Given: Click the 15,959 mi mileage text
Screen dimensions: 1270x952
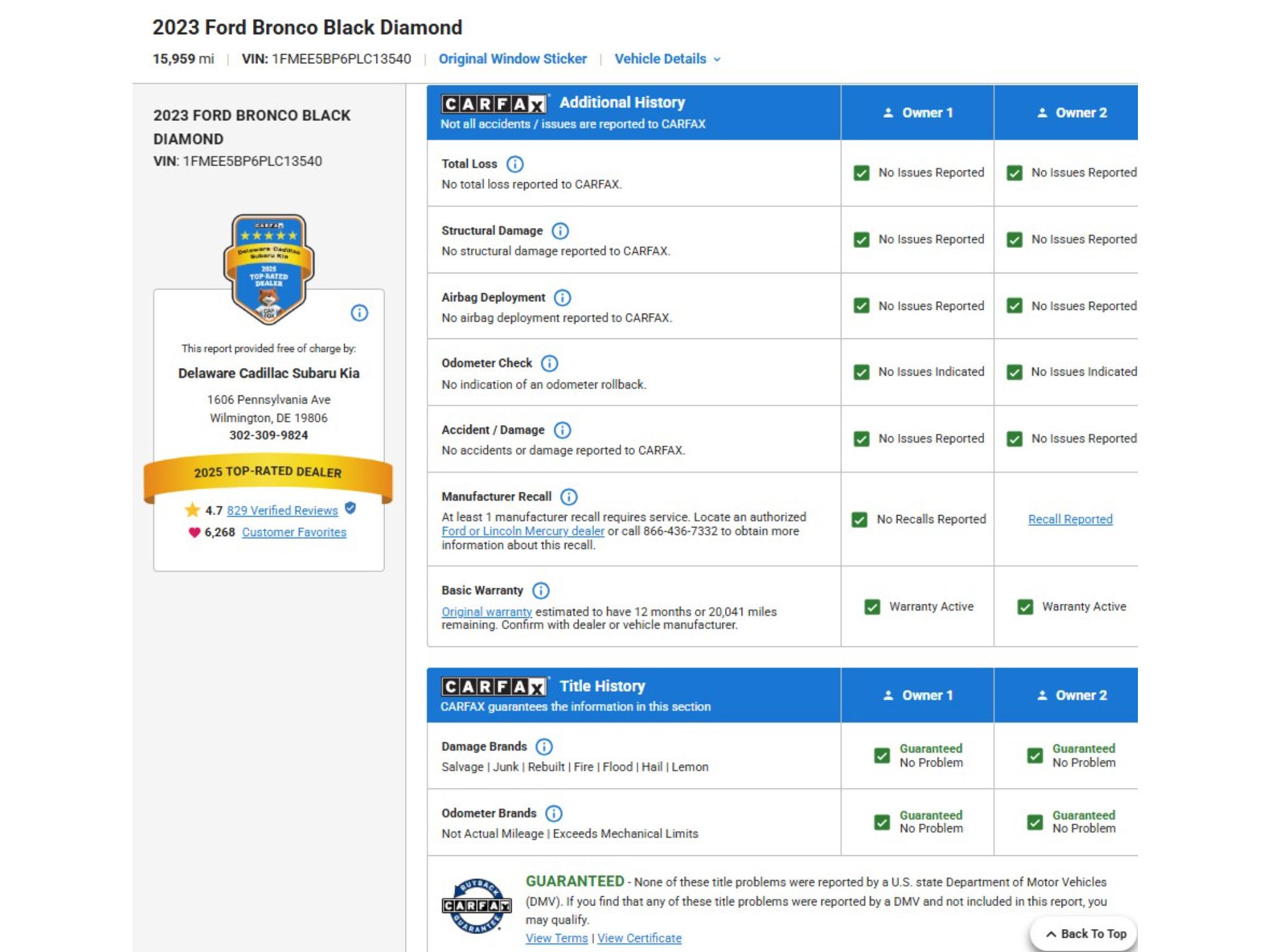Looking at the screenshot, I should (183, 59).
